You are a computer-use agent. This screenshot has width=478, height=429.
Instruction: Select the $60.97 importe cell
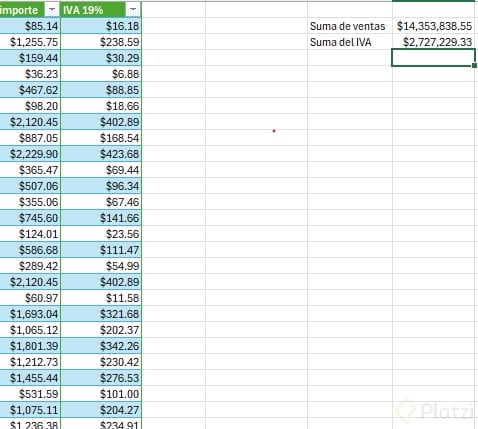coord(30,298)
